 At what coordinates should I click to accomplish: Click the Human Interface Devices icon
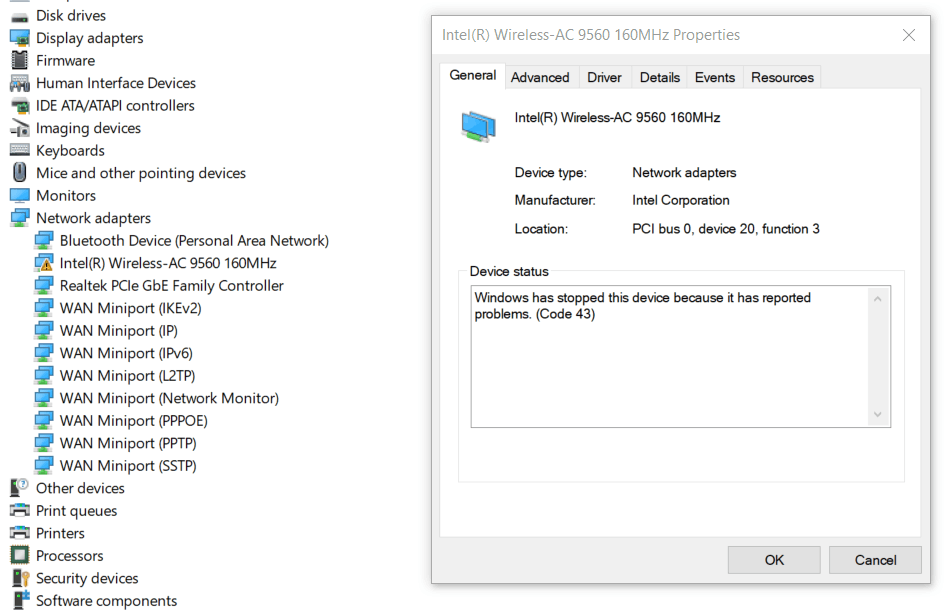coord(19,83)
